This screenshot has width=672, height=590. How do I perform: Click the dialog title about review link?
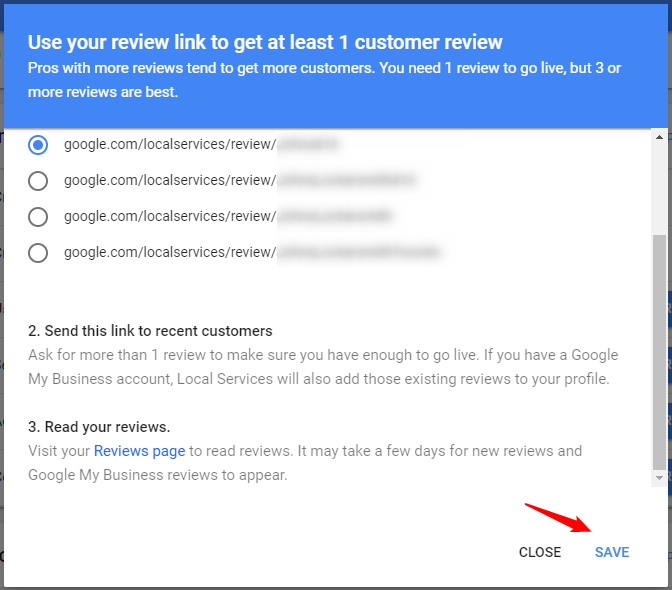[x=265, y=42]
